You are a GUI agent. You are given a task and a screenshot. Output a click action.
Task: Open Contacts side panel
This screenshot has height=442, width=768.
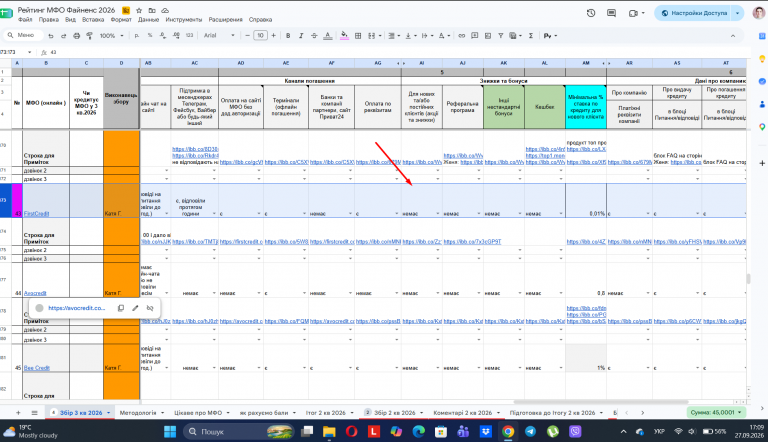coord(762,104)
